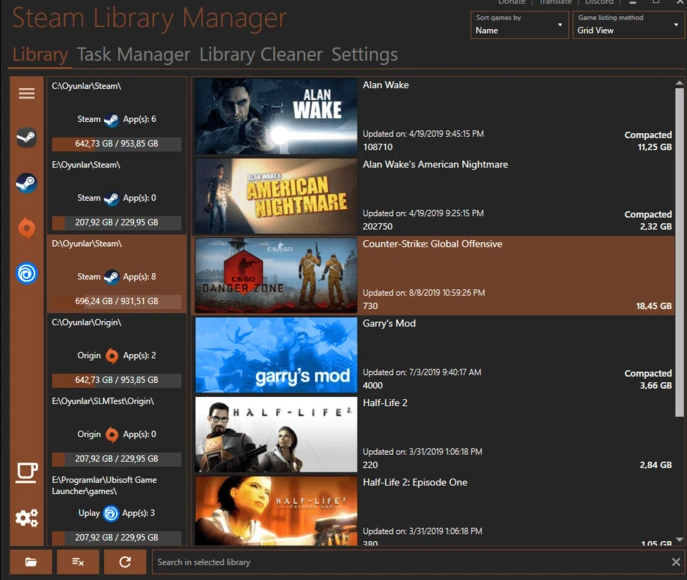Open settings via the gears icon
The image size is (687, 580).
click(x=27, y=518)
